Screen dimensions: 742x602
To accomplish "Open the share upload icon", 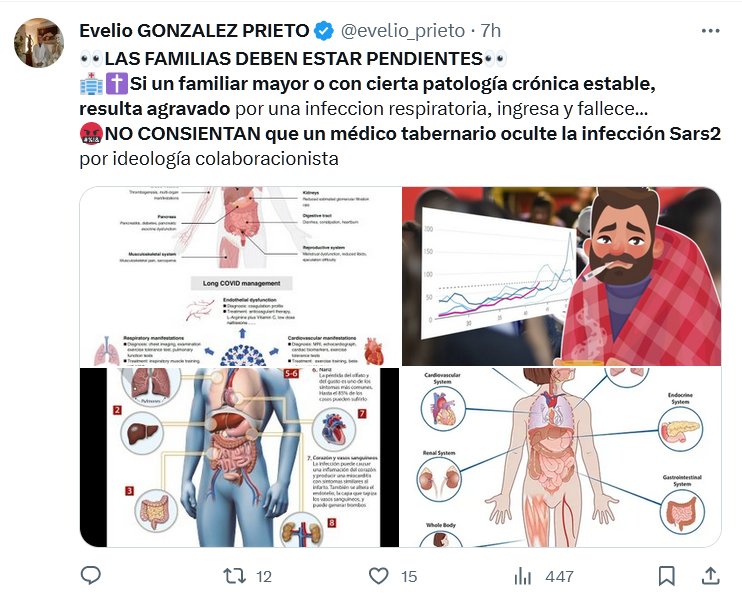I will [710, 576].
